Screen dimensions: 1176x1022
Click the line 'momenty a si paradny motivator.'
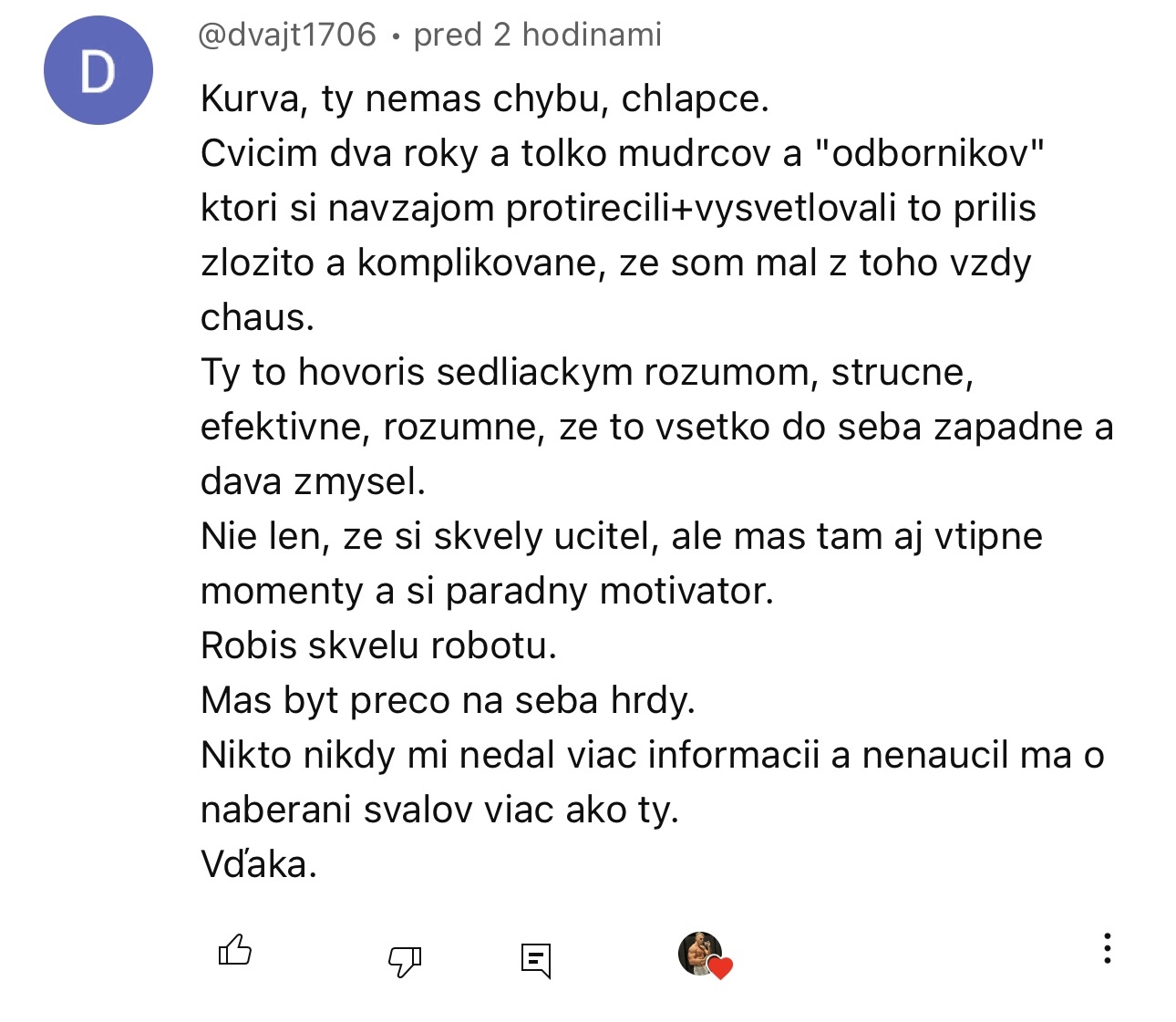(487, 591)
